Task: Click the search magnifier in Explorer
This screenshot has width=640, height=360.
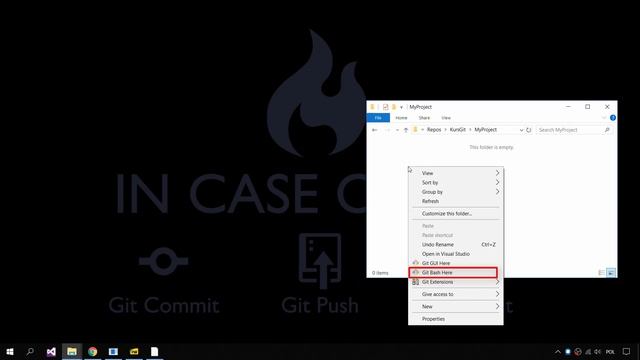Action: 607,130
